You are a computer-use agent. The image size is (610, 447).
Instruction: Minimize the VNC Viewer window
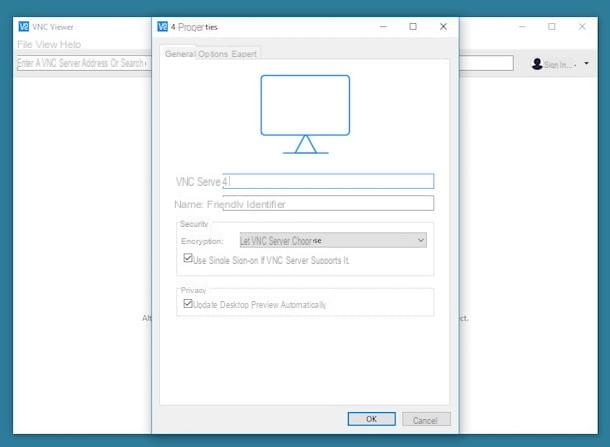(522, 26)
